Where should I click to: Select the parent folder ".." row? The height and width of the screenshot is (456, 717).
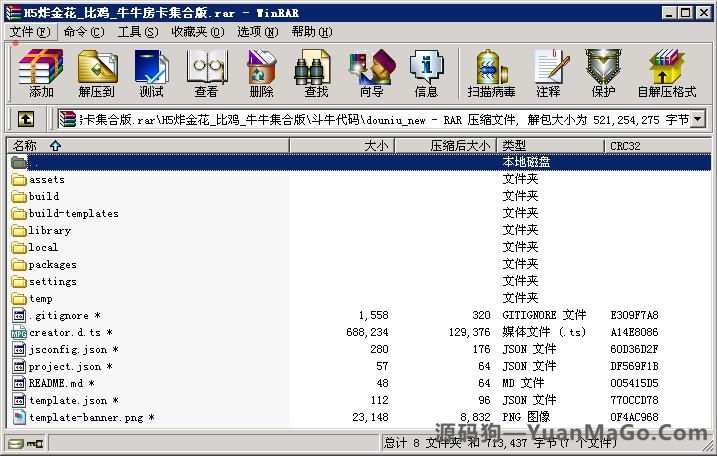click(359, 162)
